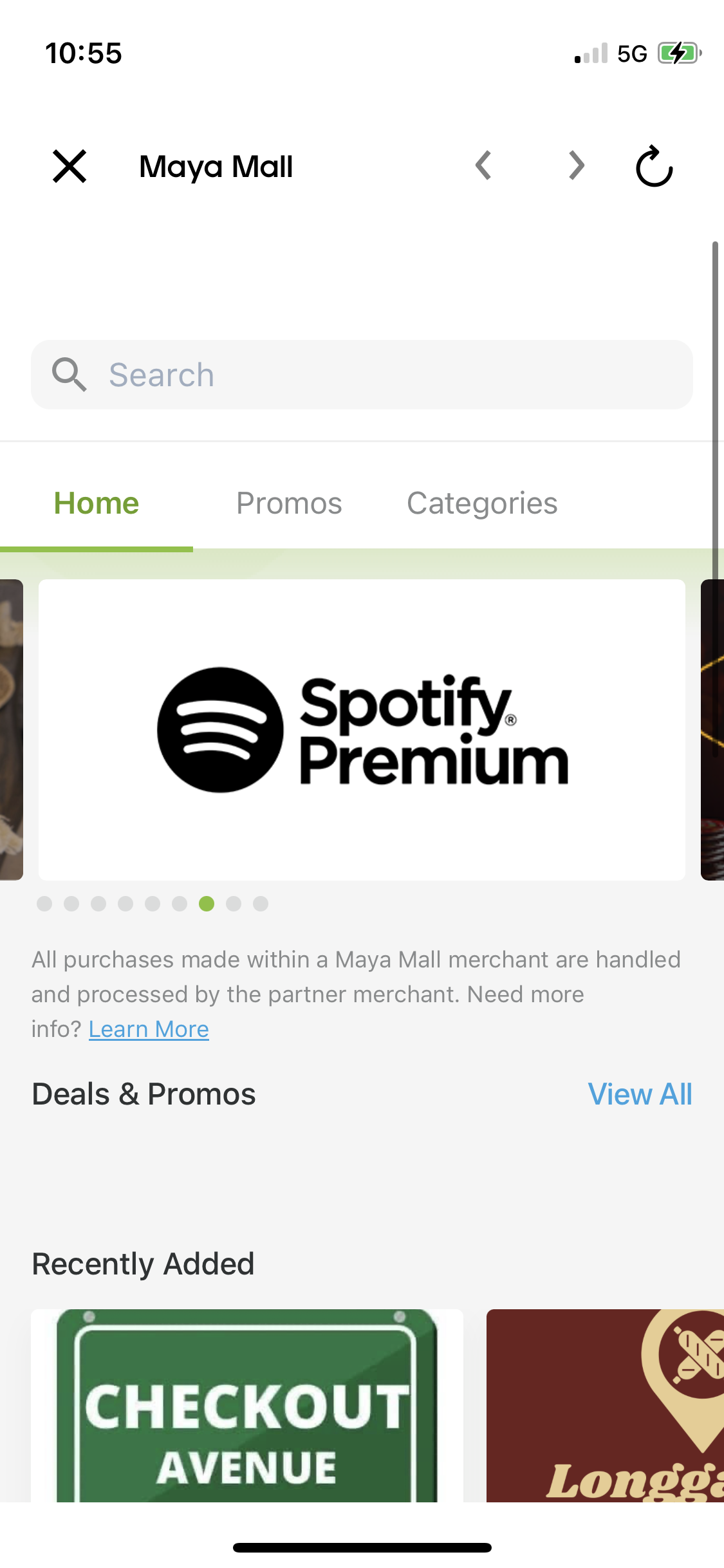Show the next banner peeking at right
The height and width of the screenshot is (1568, 724).
[712, 730]
